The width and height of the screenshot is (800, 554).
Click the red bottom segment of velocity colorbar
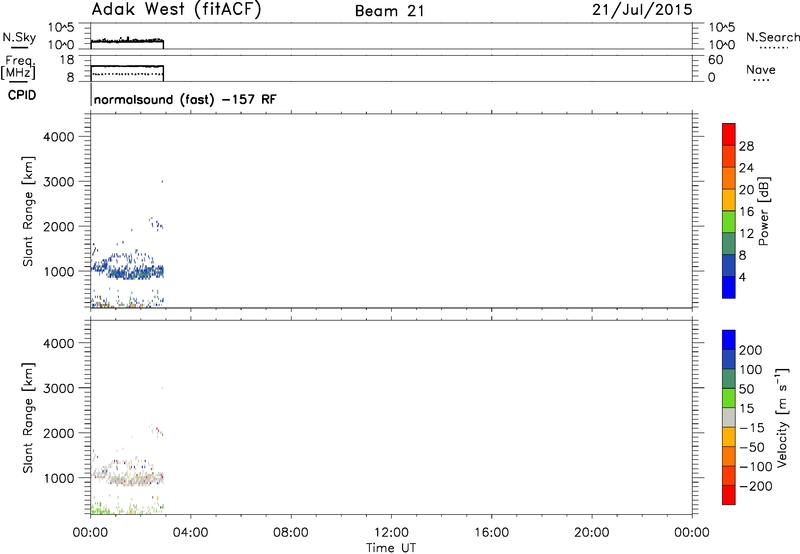(x=729, y=495)
